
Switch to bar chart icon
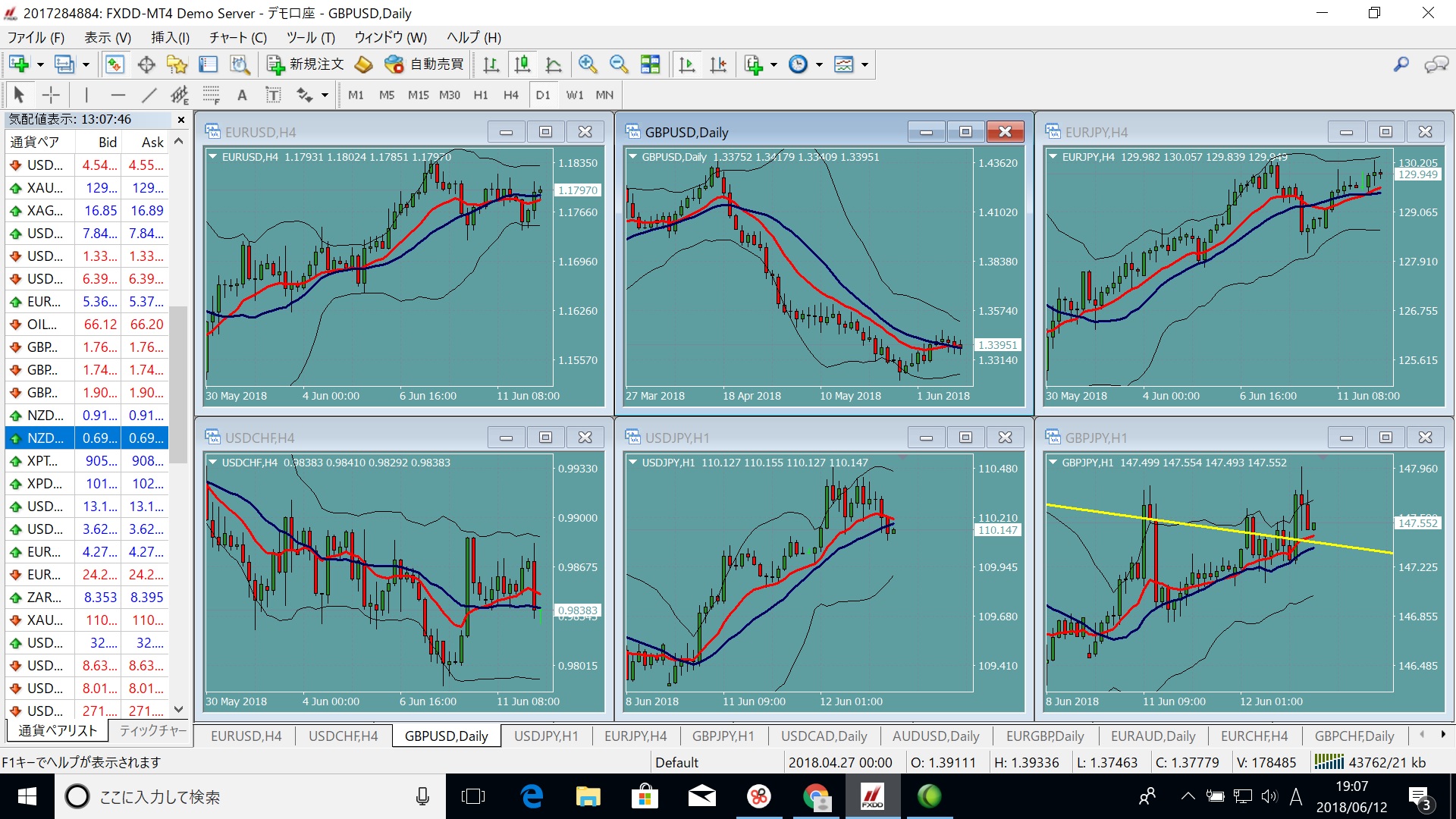[491, 64]
